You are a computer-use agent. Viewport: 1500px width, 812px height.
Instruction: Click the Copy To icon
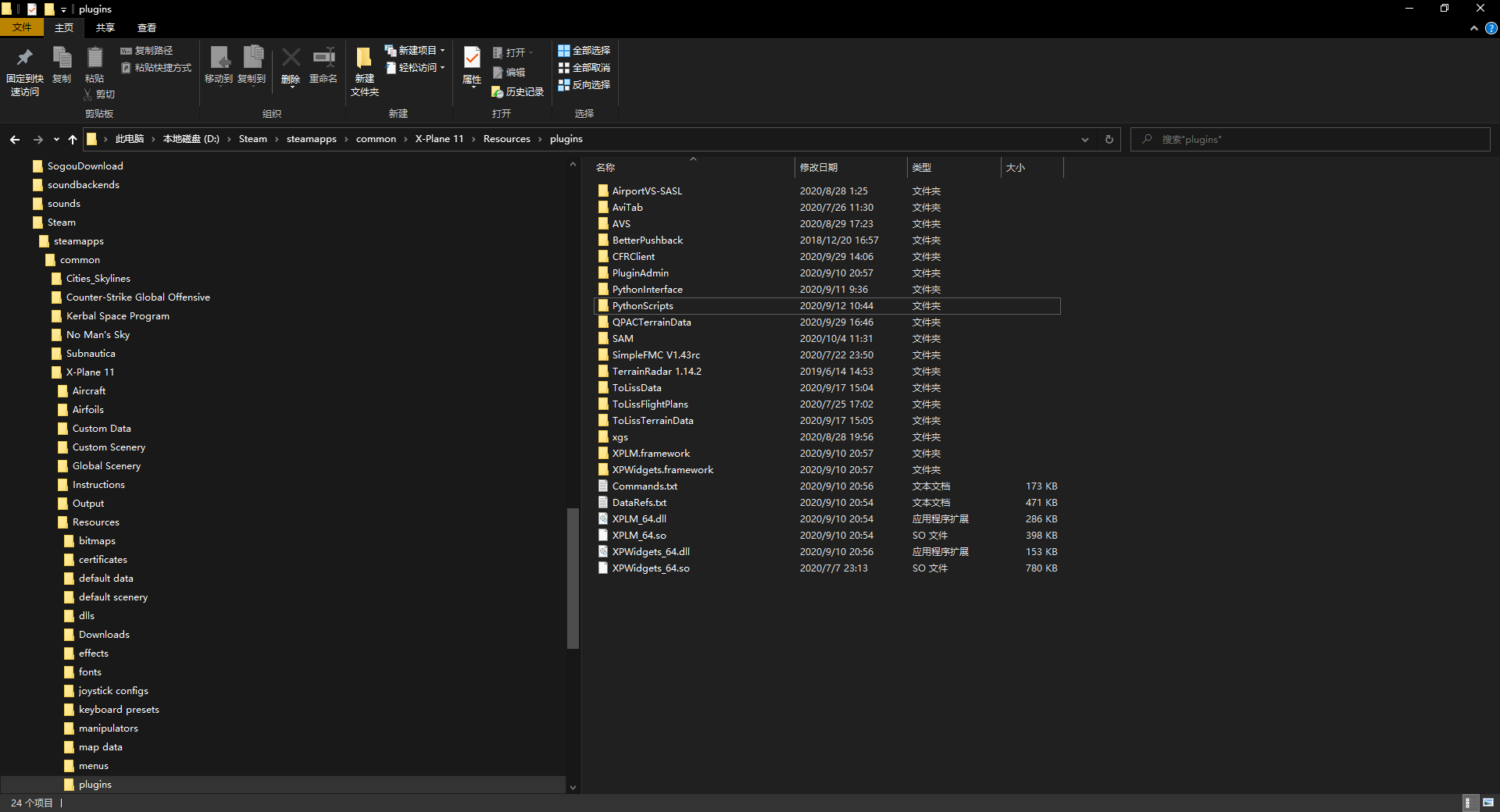point(252,65)
